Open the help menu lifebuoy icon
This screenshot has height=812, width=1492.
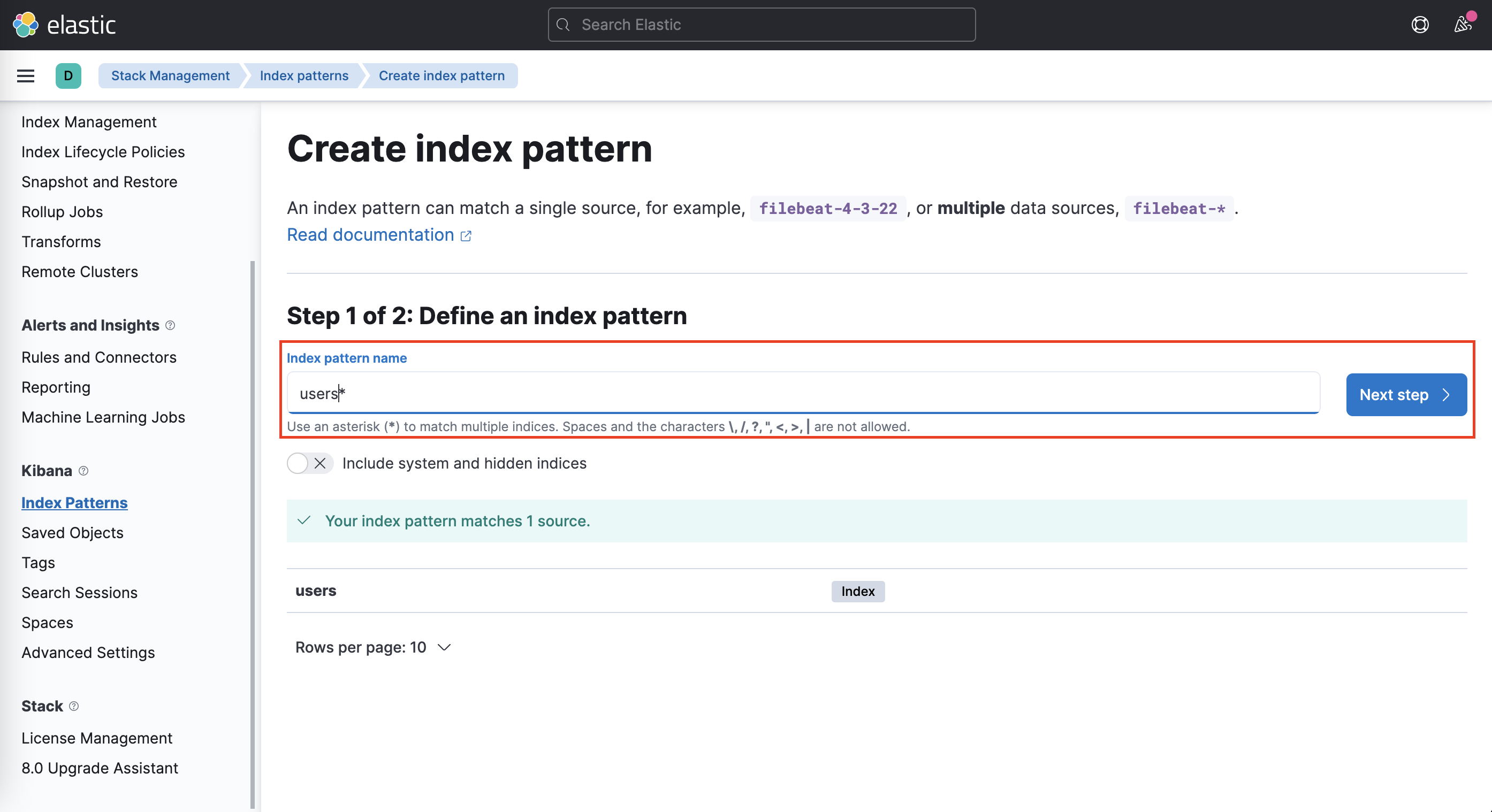click(x=1420, y=25)
